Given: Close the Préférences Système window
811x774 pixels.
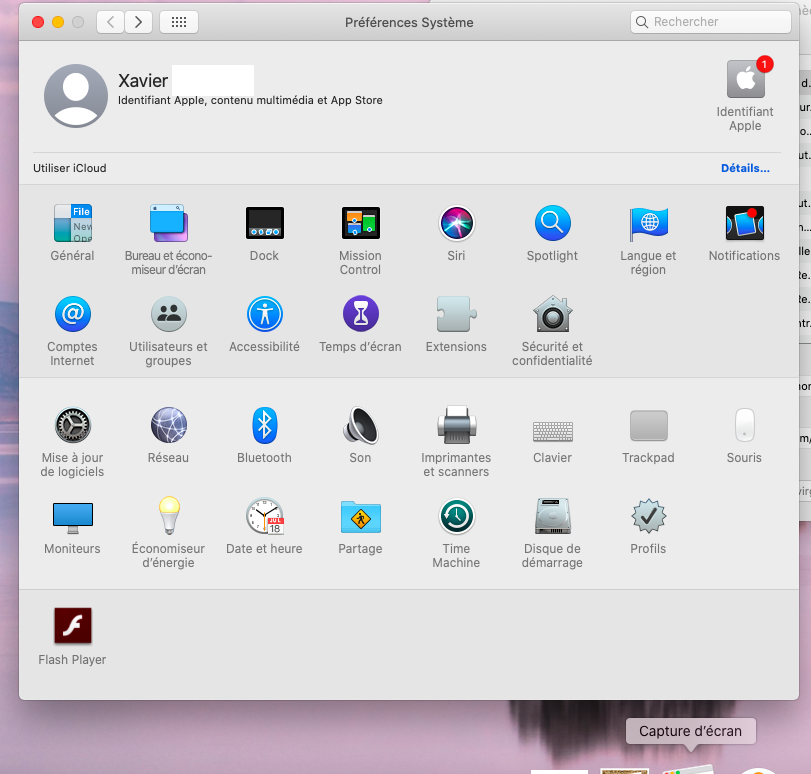Looking at the screenshot, I should 38,22.
